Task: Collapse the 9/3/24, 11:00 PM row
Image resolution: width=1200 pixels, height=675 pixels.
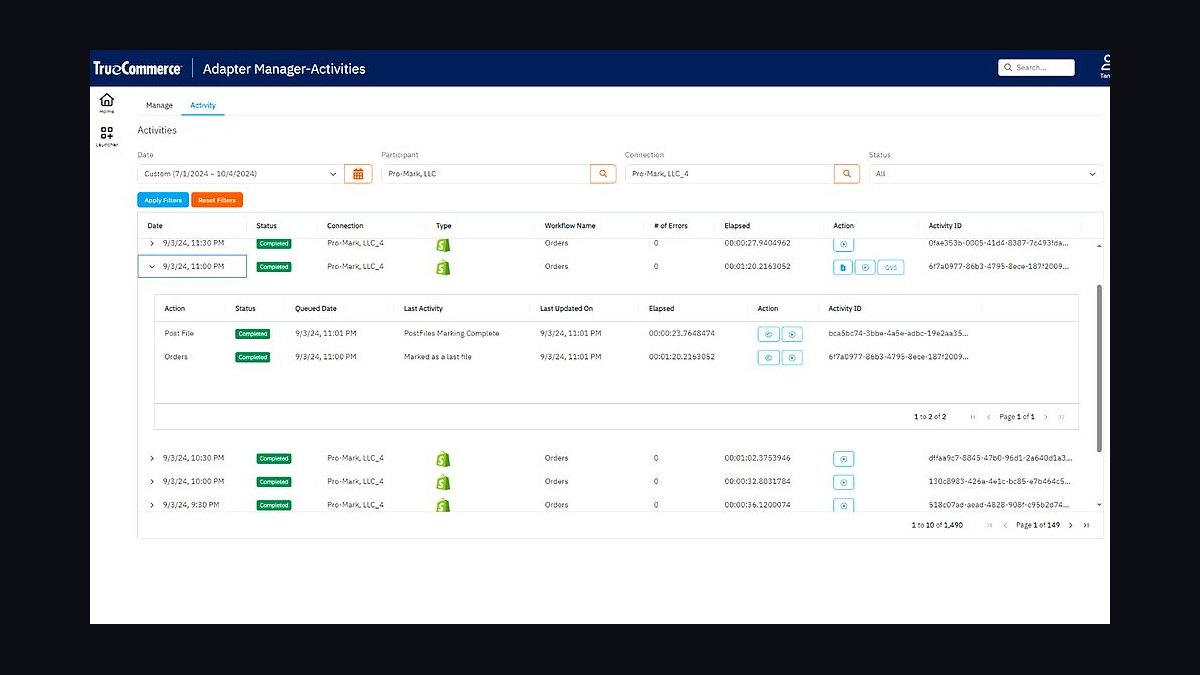Action: pos(152,267)
